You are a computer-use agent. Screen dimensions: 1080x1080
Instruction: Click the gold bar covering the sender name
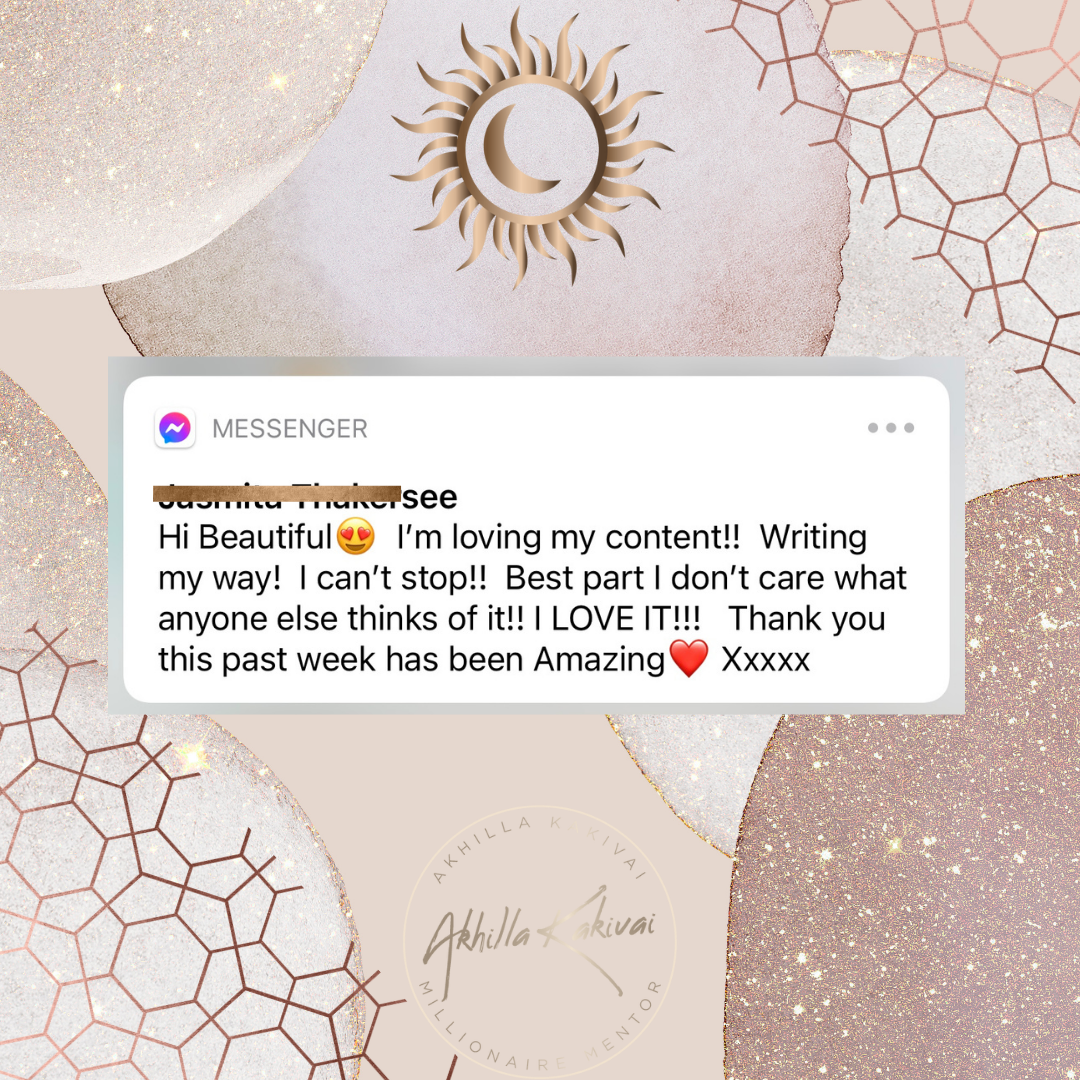pyautogui.click(x=277, y=494)
